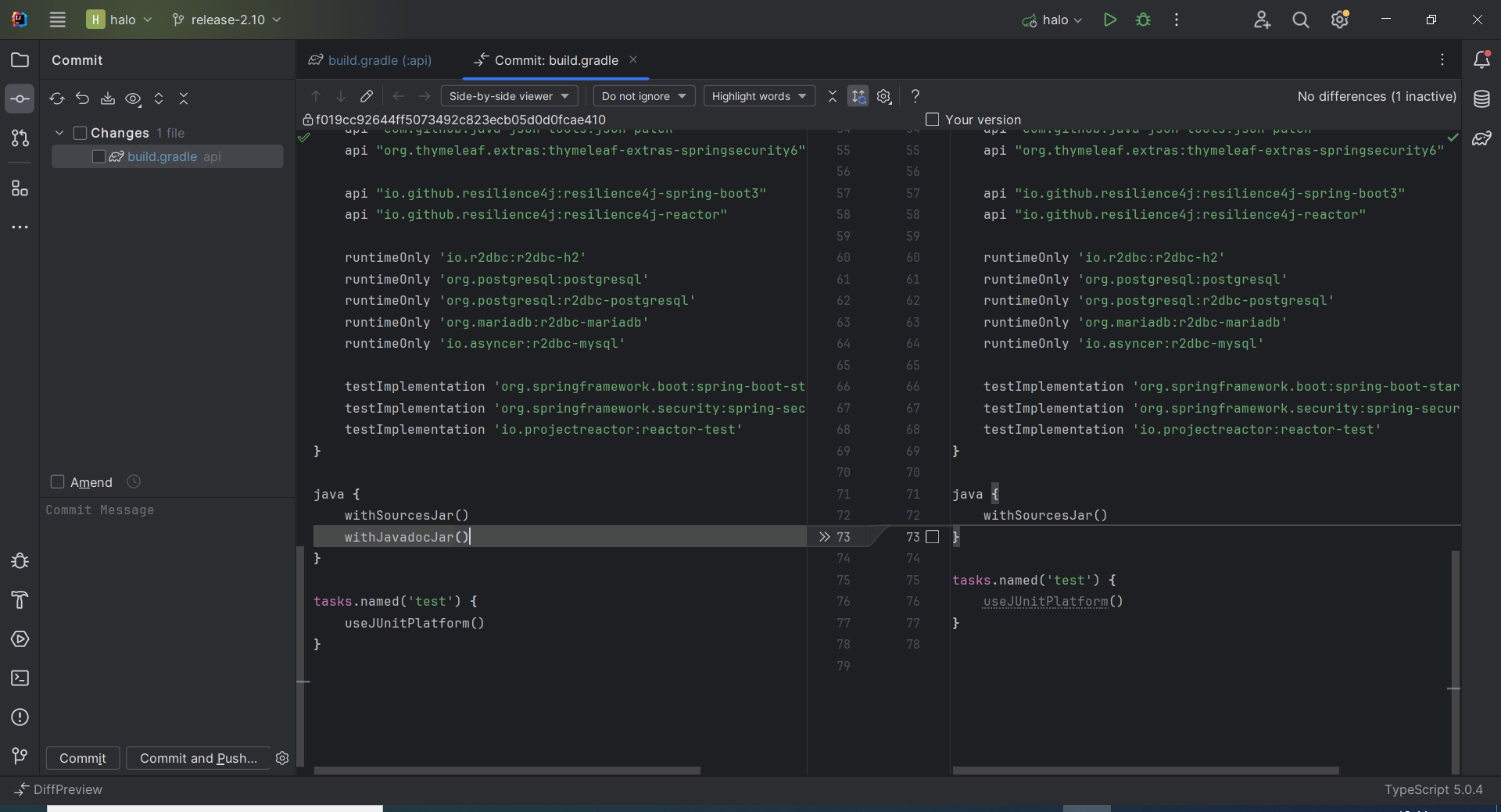Check the Your version checkbox
1501x812 pixels.
pos(931,120)
